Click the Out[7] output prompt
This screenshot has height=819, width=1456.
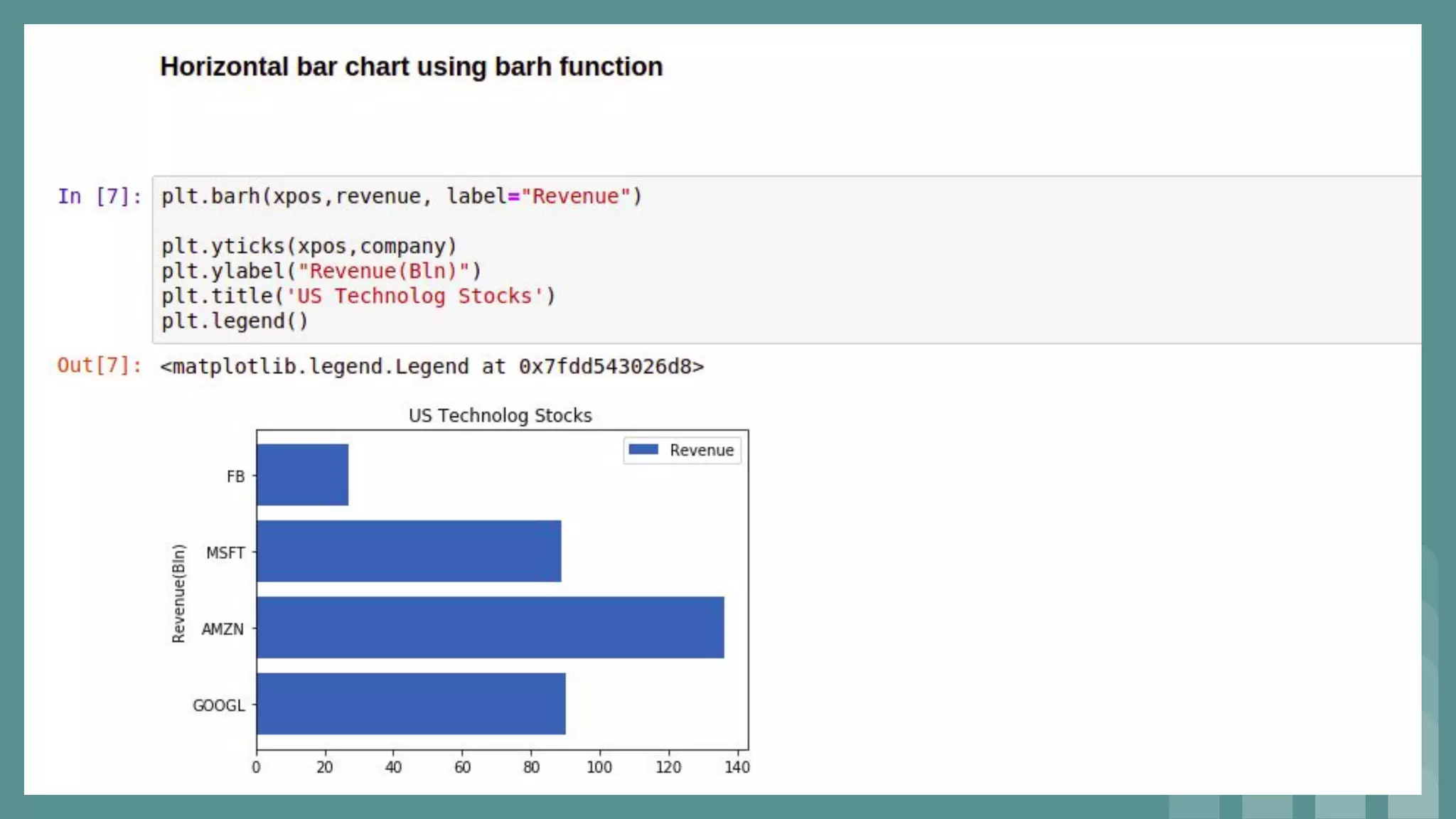click(100, 365)
